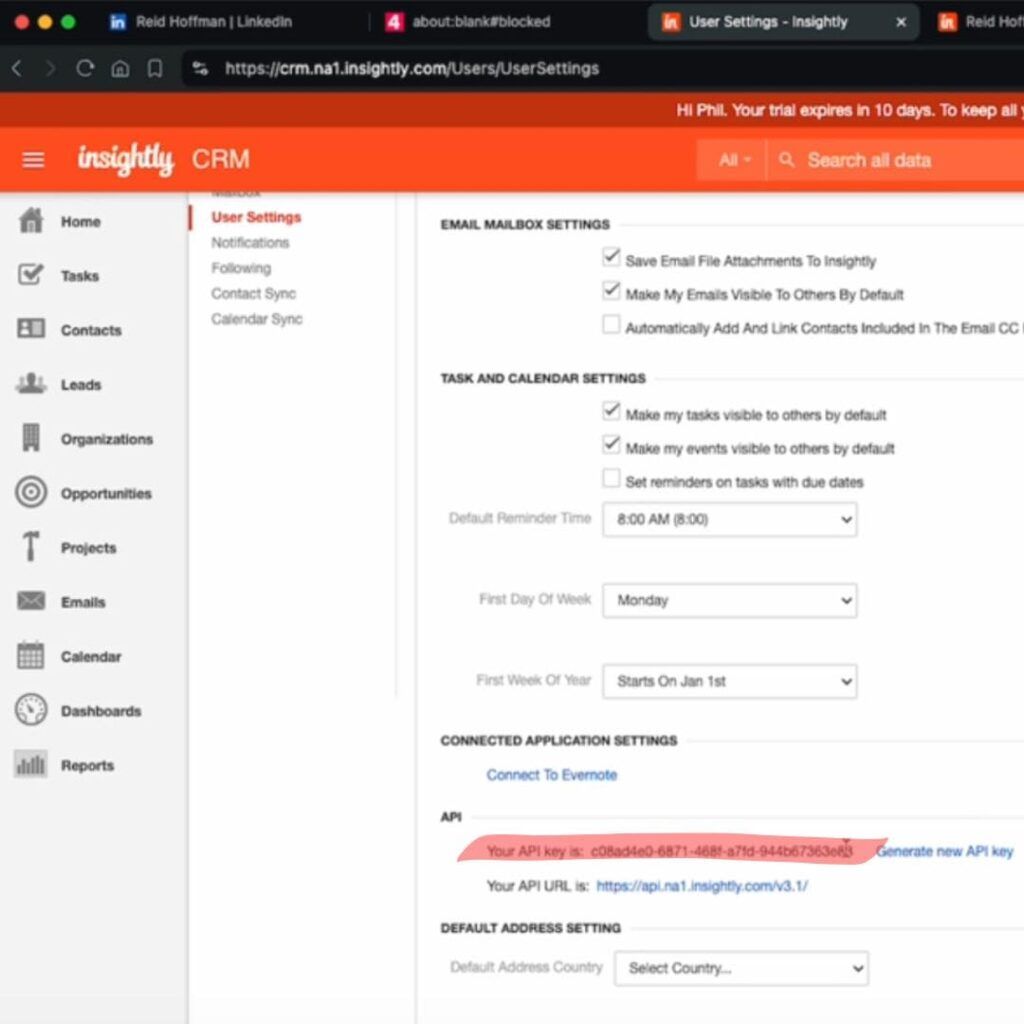The height and width of the screenshot is (1024, 1024).
Task: Select Notifications in settings menu
Action: pos(250,243)
